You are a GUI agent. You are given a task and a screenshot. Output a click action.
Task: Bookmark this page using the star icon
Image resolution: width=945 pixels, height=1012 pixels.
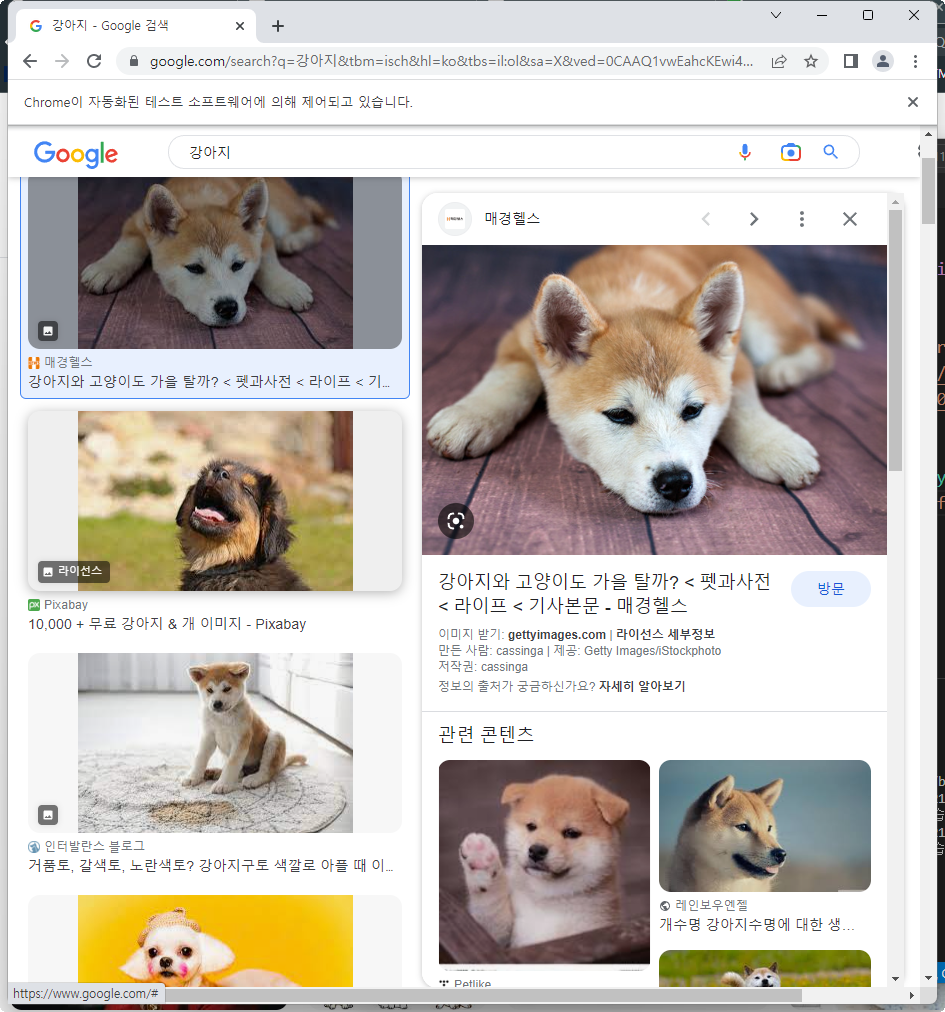pos(811,61)
